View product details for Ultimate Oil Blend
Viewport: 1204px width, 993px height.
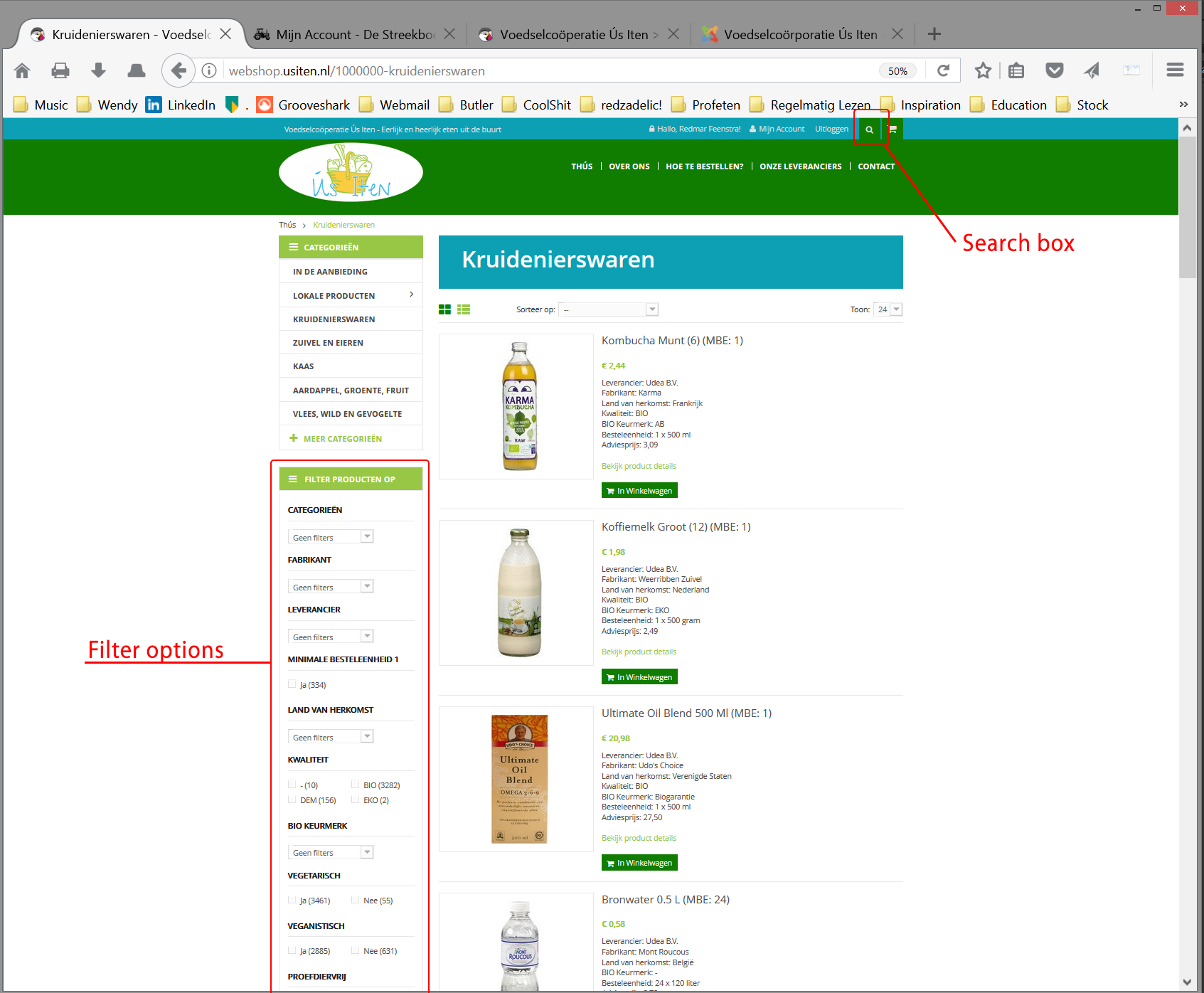click(x=639, y=838)
